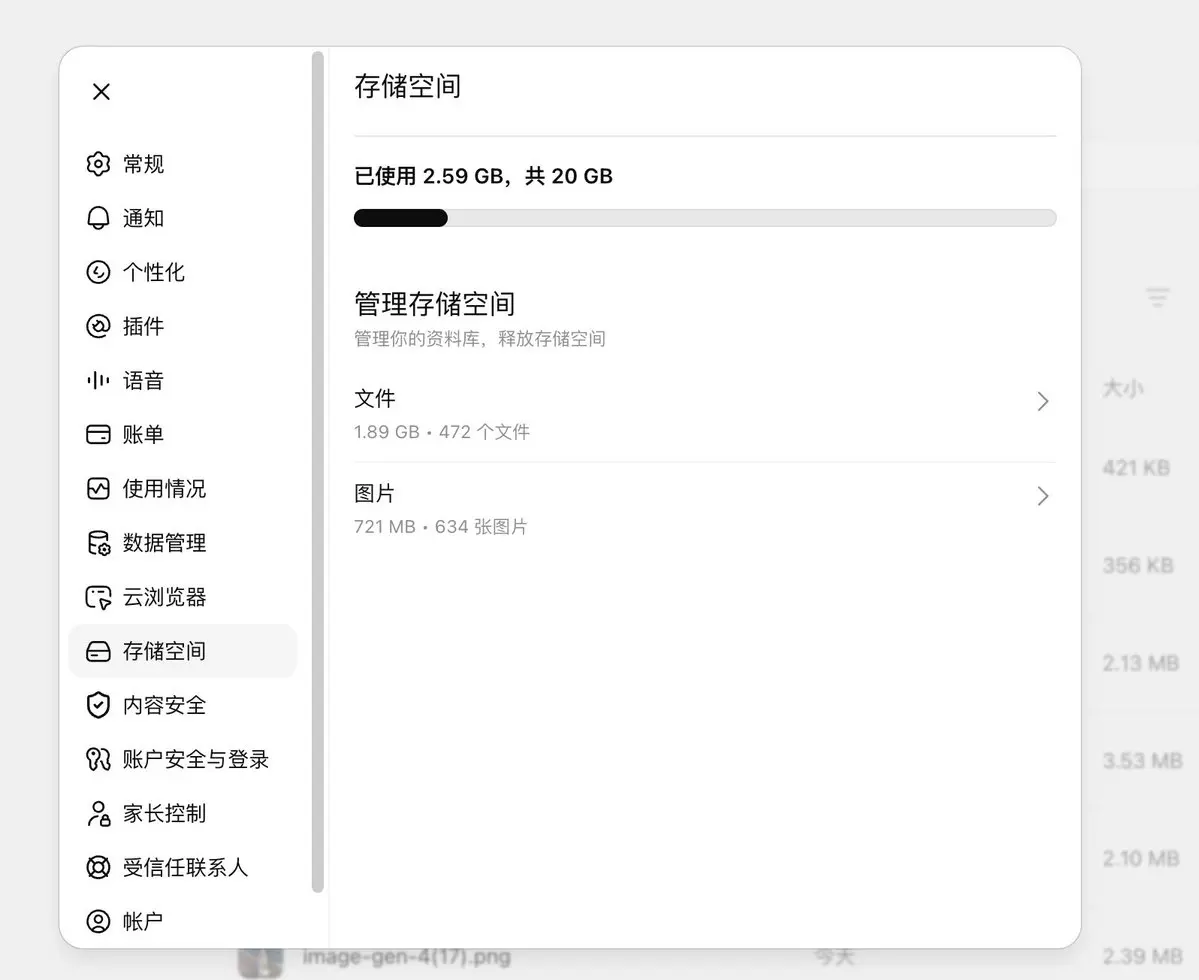Image resolution: width=1199 pixels, height=980 pixels.
Task: Open the 文件 storage row
Action: coord(704,414)
